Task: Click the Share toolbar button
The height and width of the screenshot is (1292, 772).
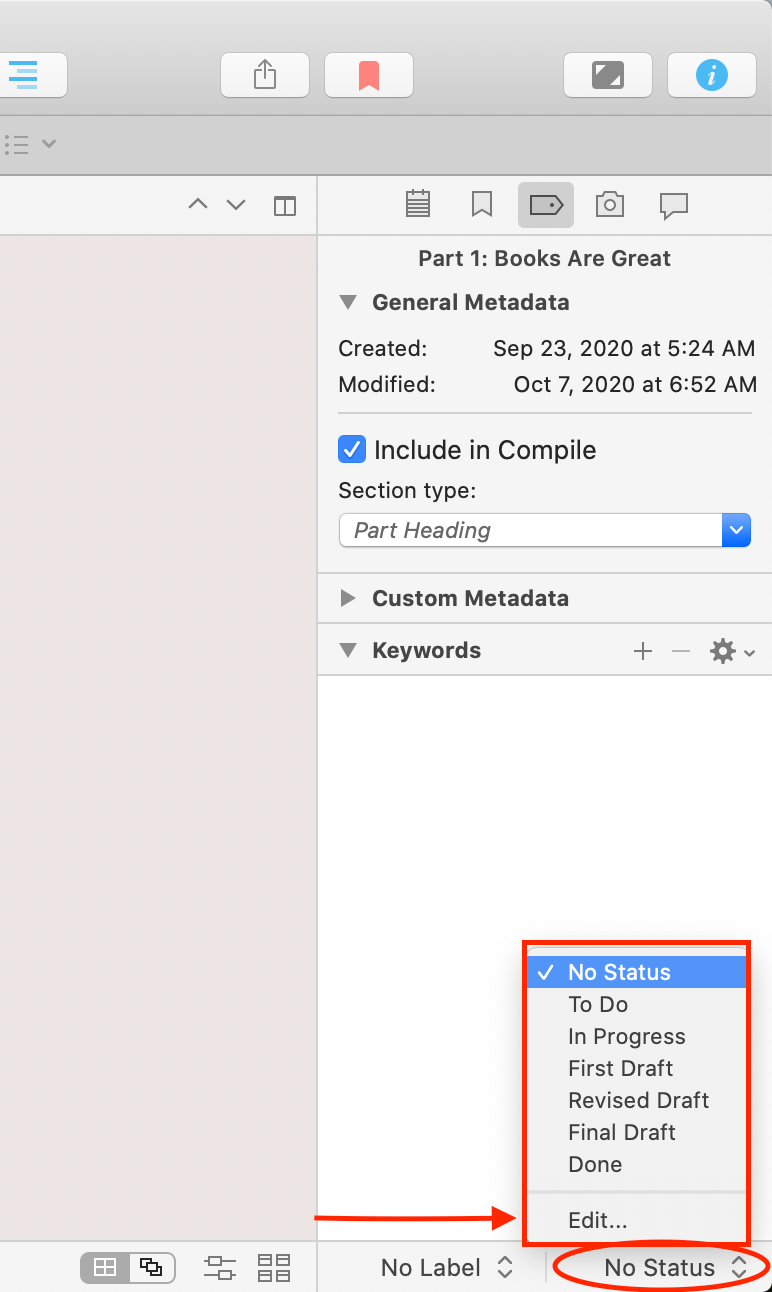Action: click(x=264, y=75)
